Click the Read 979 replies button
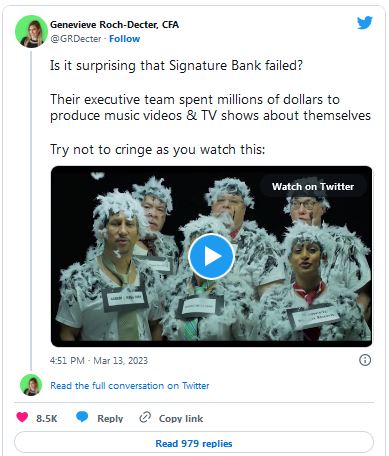This screenshot has height=456, width=389. (x=194, y=443)
